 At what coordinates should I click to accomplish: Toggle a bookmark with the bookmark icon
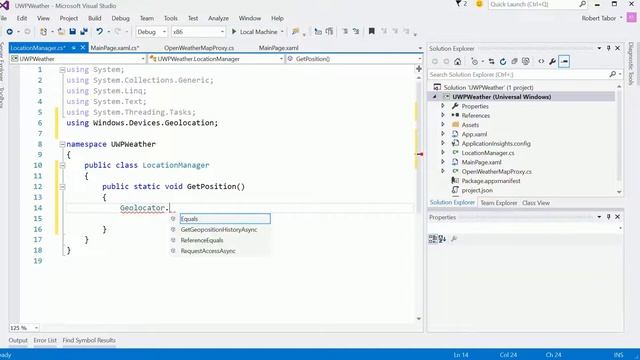371,31
